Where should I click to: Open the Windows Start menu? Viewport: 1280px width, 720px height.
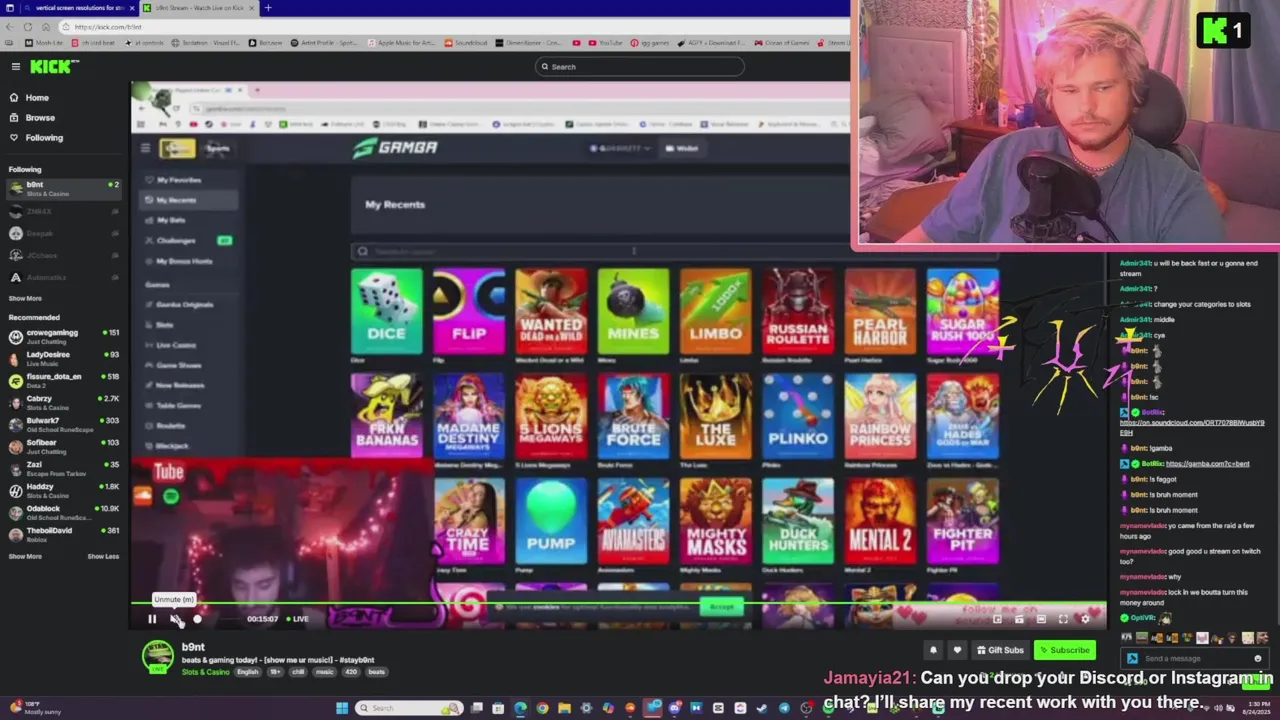342,708
